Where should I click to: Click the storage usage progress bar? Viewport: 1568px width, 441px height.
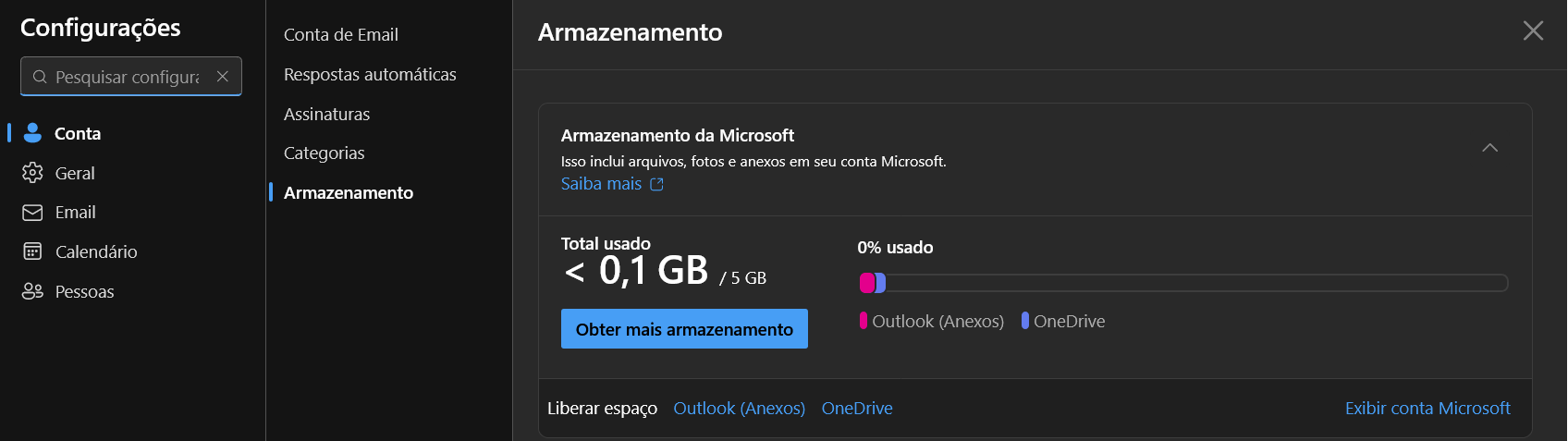(x=1183, y=283)
